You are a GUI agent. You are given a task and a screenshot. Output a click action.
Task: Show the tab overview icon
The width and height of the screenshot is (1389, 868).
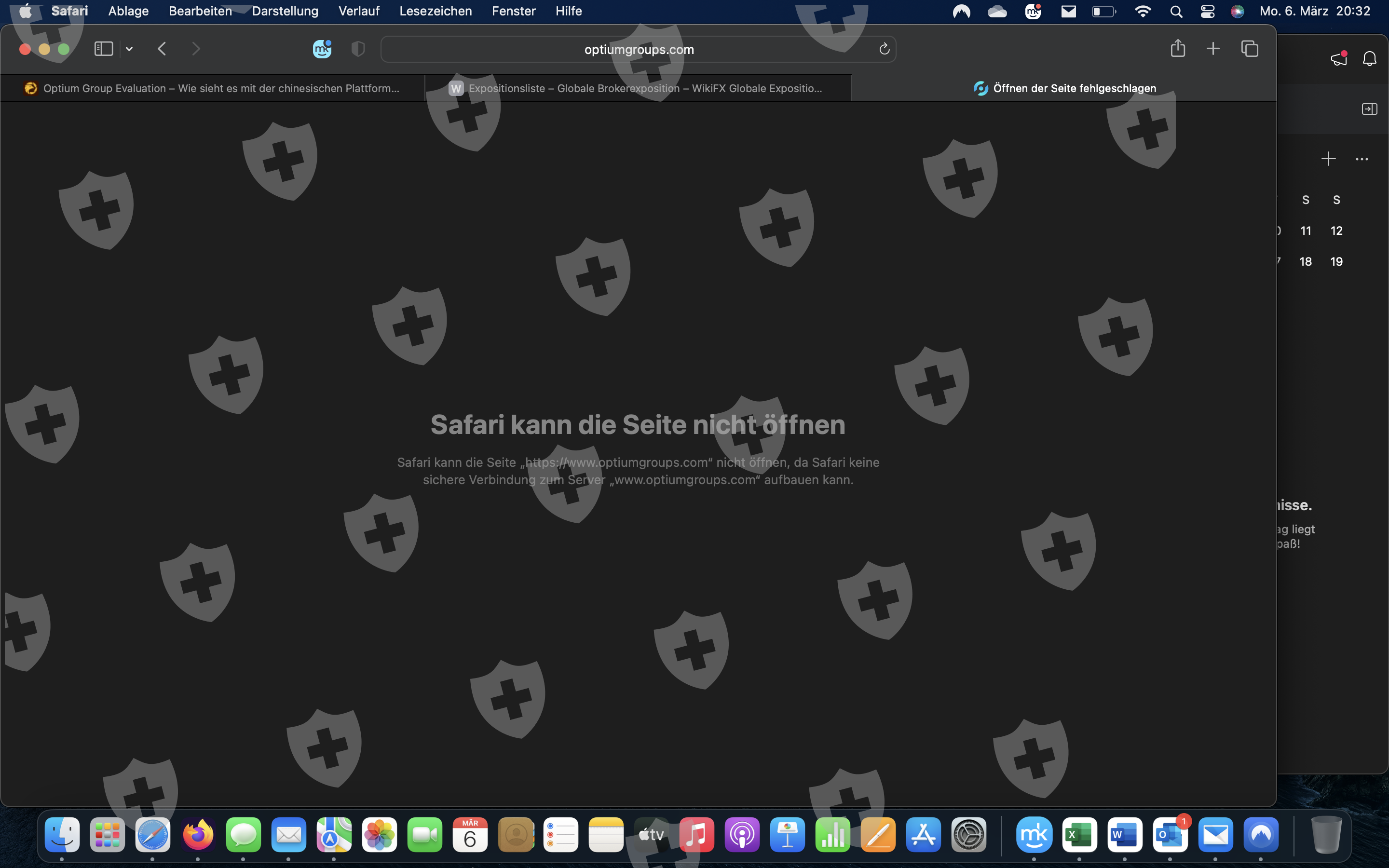coord(1250,49)
